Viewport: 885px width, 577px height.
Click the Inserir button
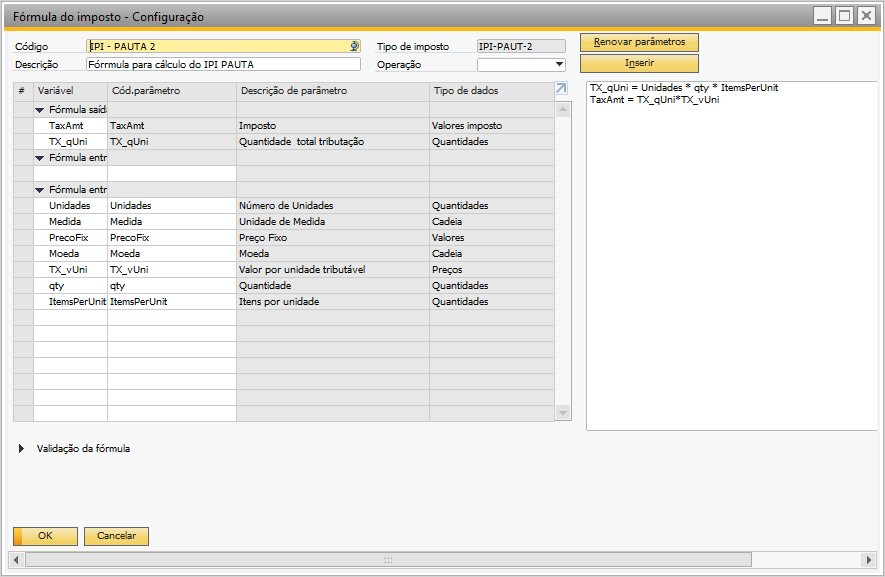(639, 63)
